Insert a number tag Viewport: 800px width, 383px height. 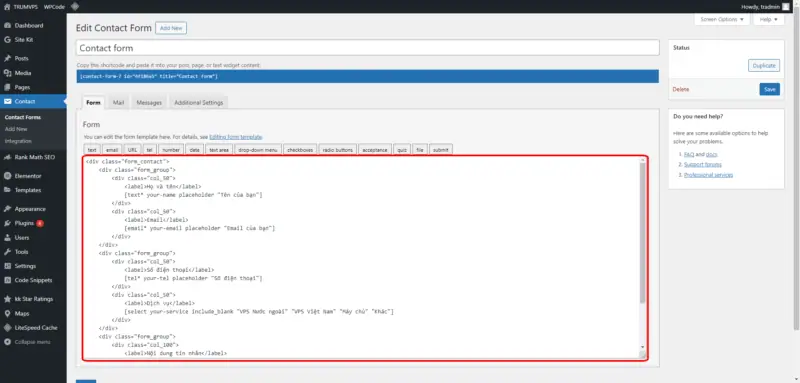click(171, 150)
